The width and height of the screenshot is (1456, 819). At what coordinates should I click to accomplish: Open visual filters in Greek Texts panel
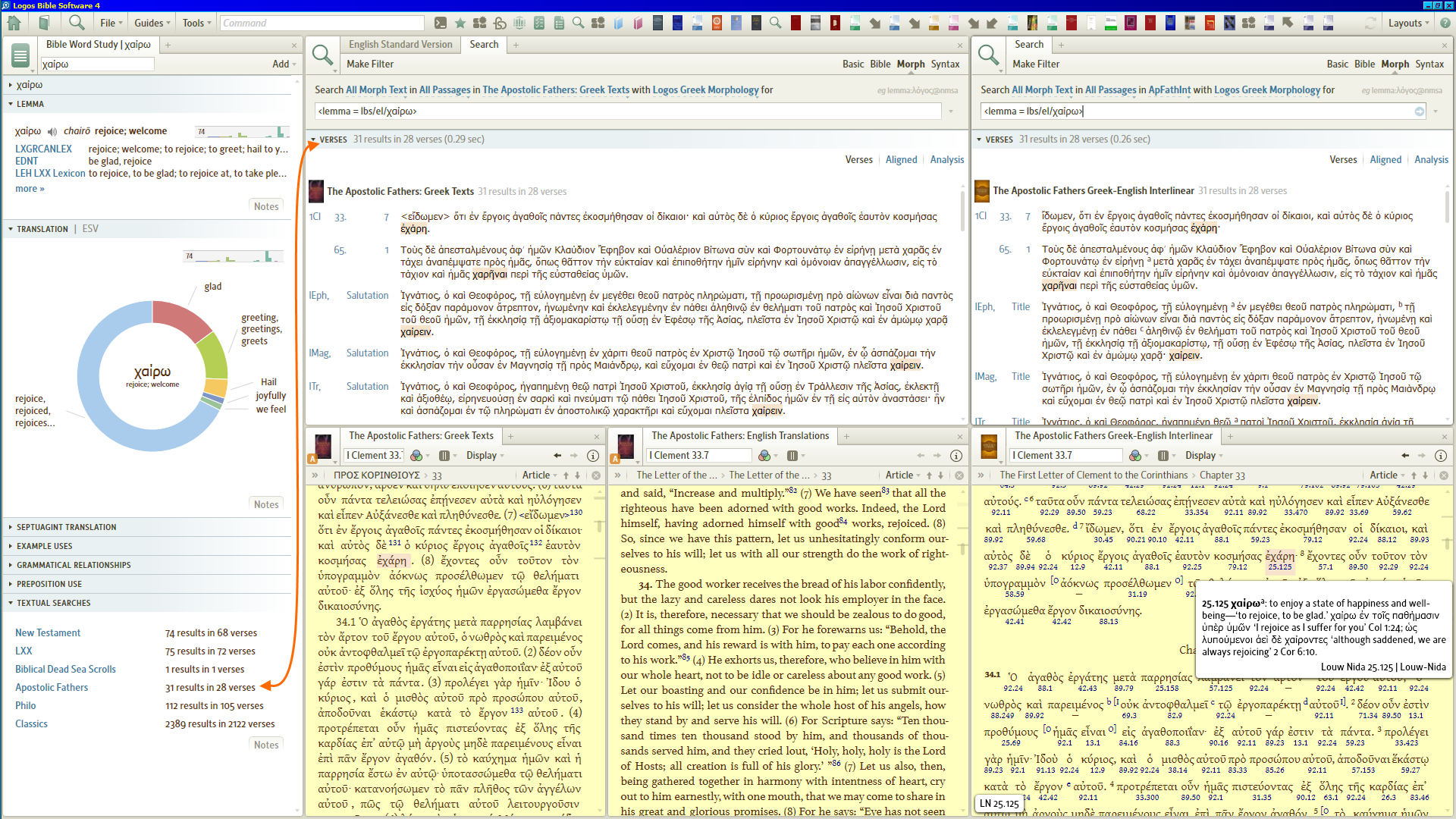coord(416,455)
